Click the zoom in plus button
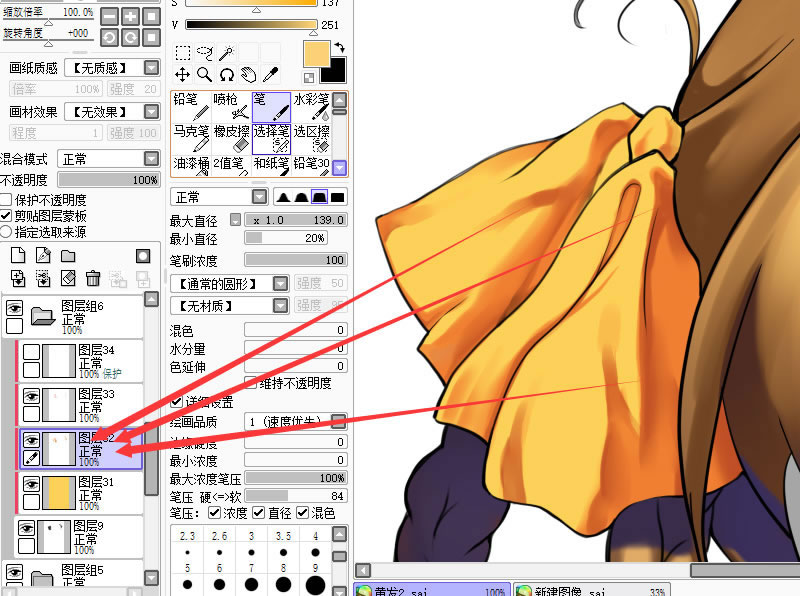This screenshot has height=596, width=800. [x=131, y=17]
